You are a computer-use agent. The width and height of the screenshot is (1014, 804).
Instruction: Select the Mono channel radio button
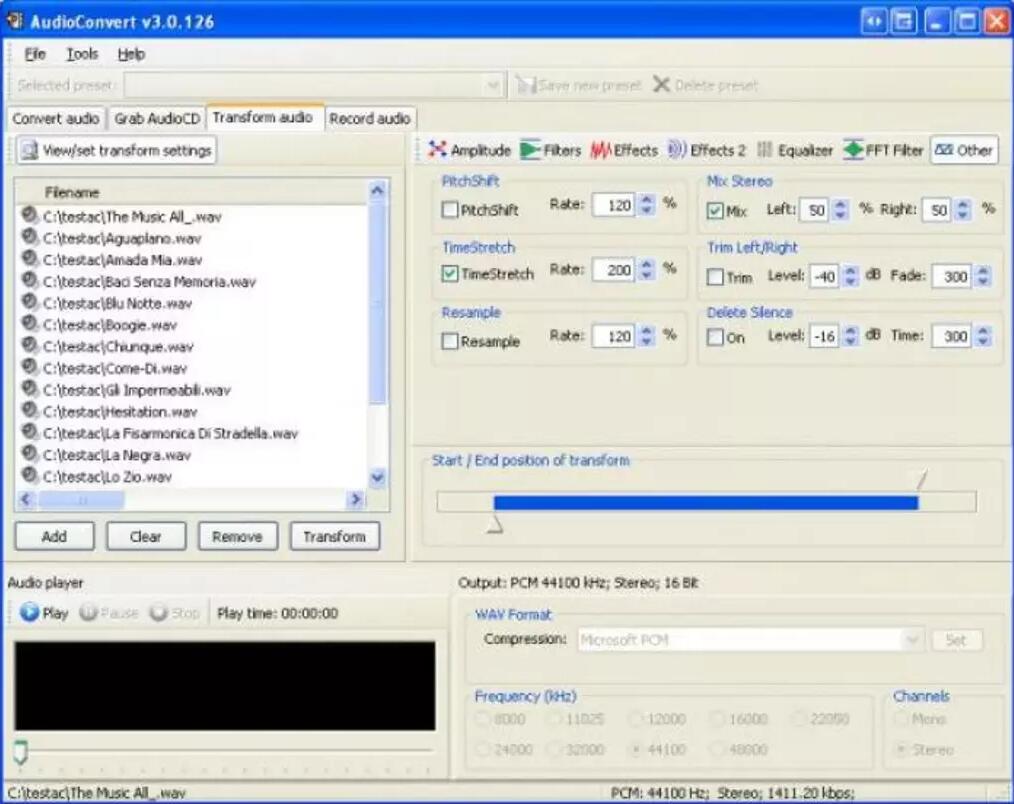tap(900, 718)
